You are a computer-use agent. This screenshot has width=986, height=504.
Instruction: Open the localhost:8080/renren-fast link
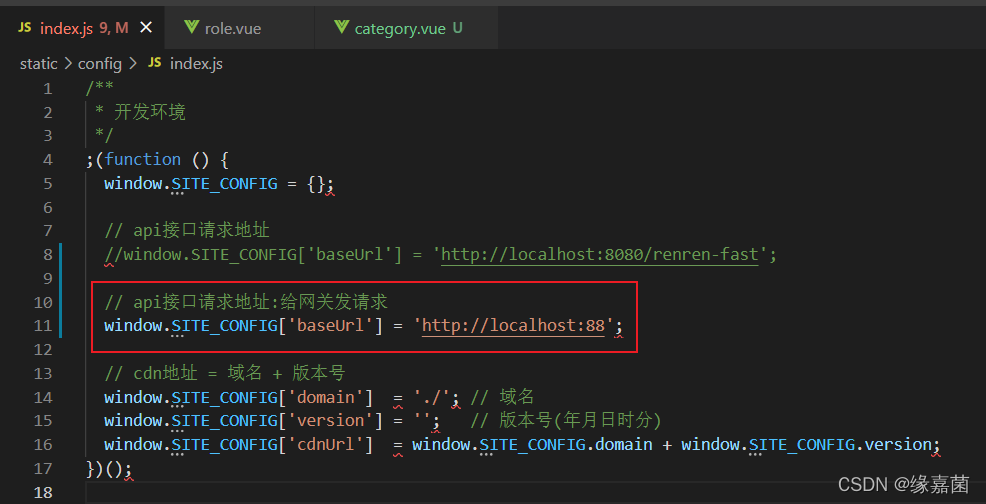(x=600, y=255)
